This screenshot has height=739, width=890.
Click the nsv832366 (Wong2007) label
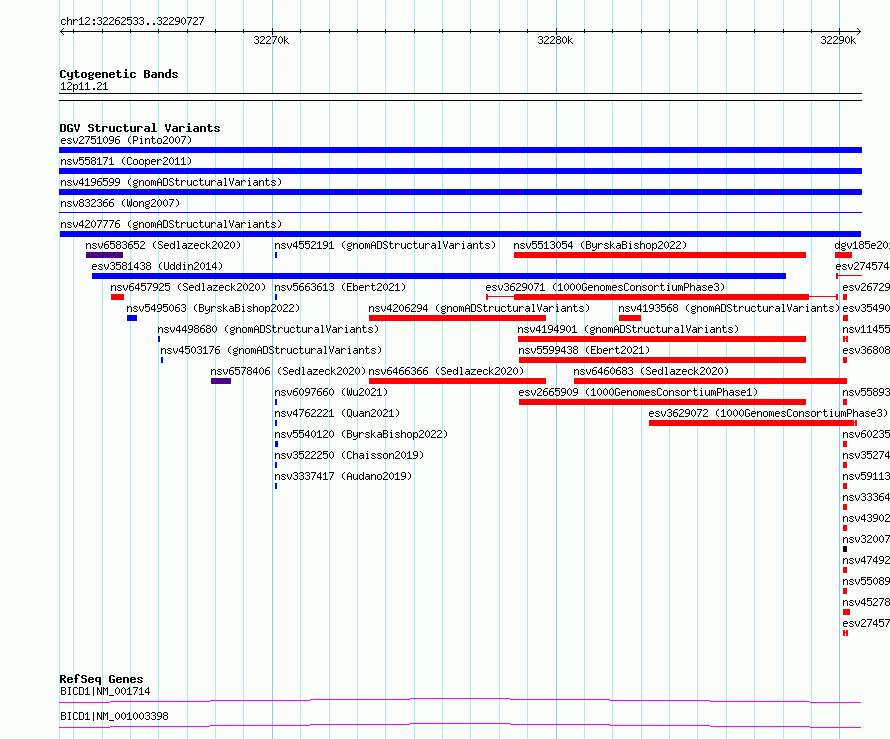(x=120, y=203)
